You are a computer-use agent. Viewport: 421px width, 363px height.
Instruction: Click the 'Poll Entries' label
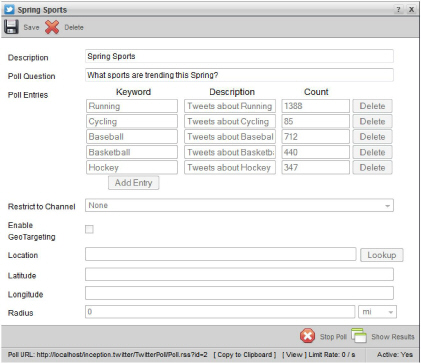(x=28, y=95)
